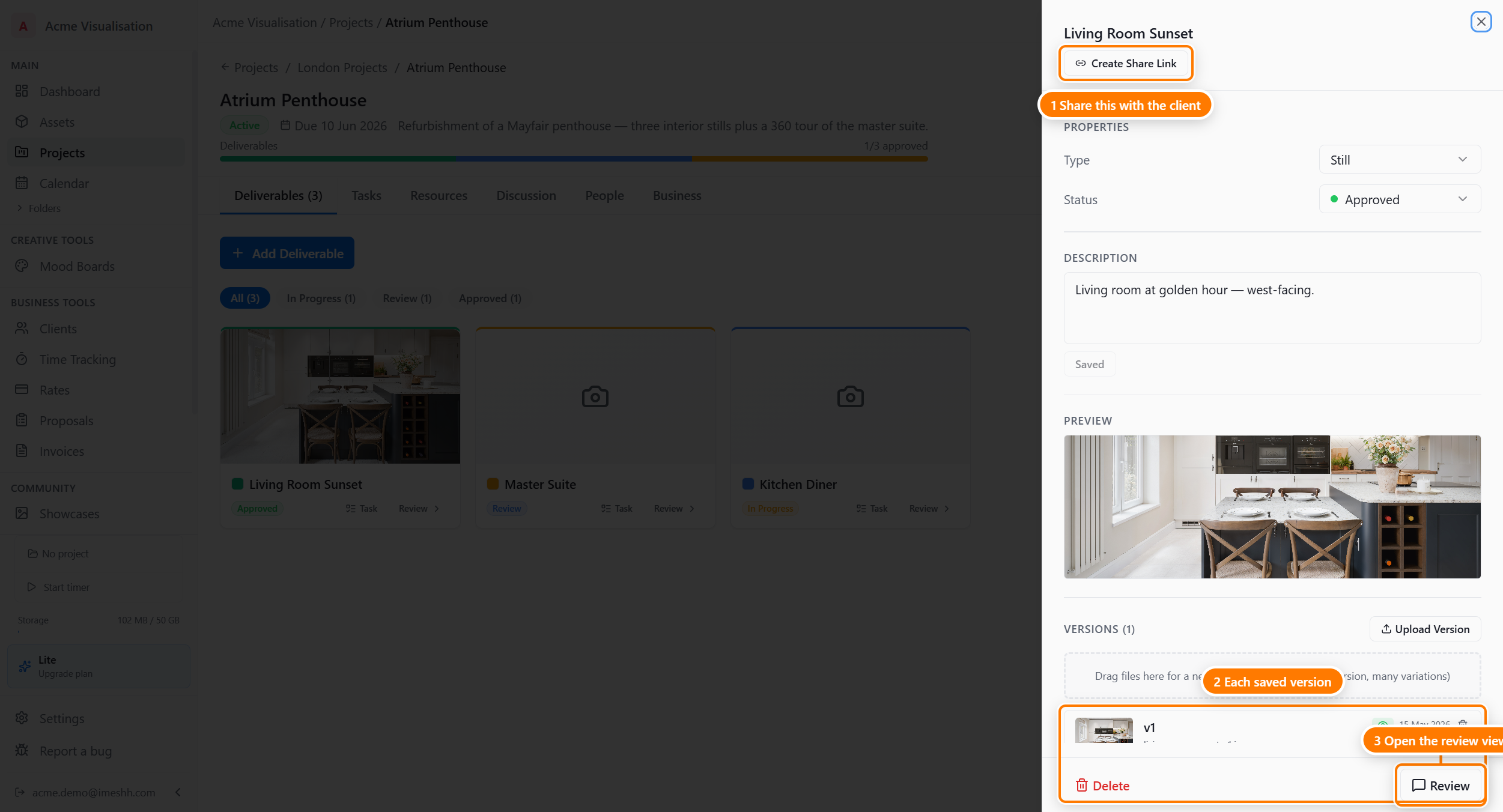Screen dimensions: 1503x812
Task: Click the red Delete button
Action: pos(1102,786)
